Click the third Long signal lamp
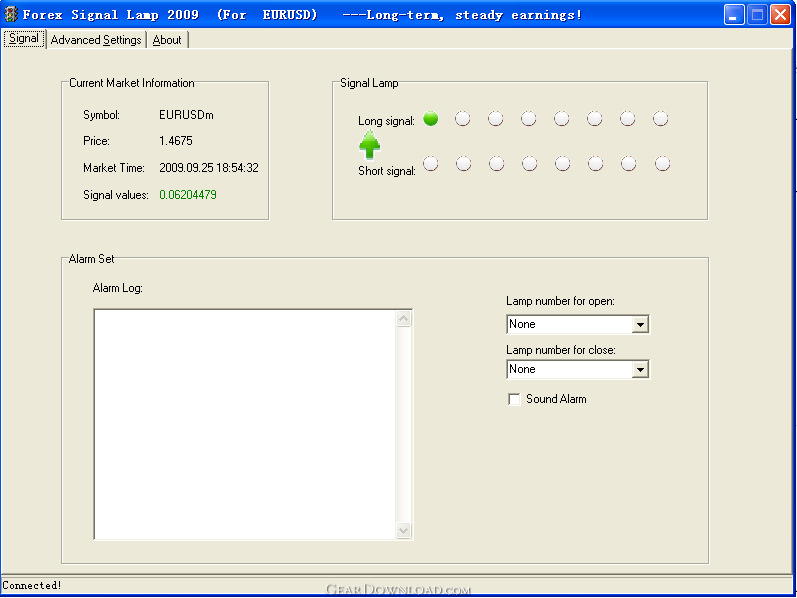Image resolution: width=797 pixels, height=598 pixels. pyautogui.click(x=496, y=119)
